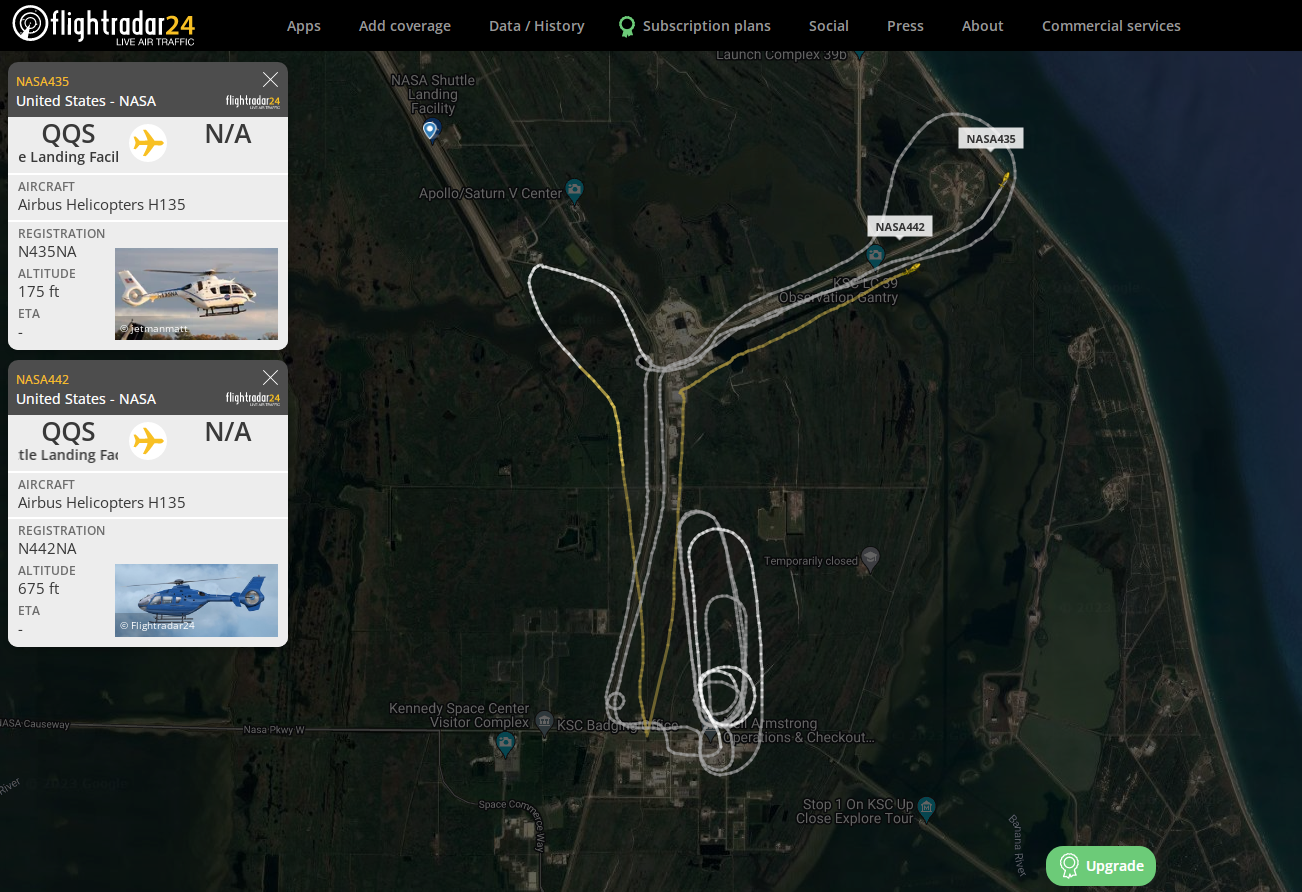Image resolution: width=1302 pixels, height=892 pixels.
Task: Click N442NA registration value
Action: click(x=47, y=549)
